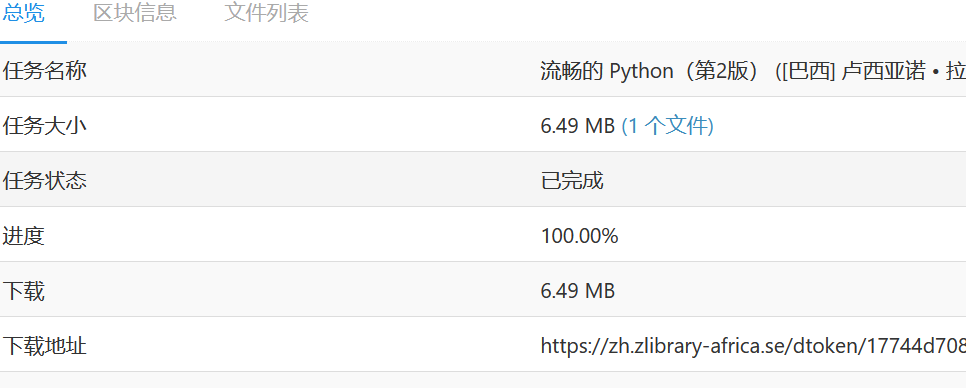Click the word Python in task name
Screen dimensions: 966x388
pyautogui.click(x=641, y=72)
